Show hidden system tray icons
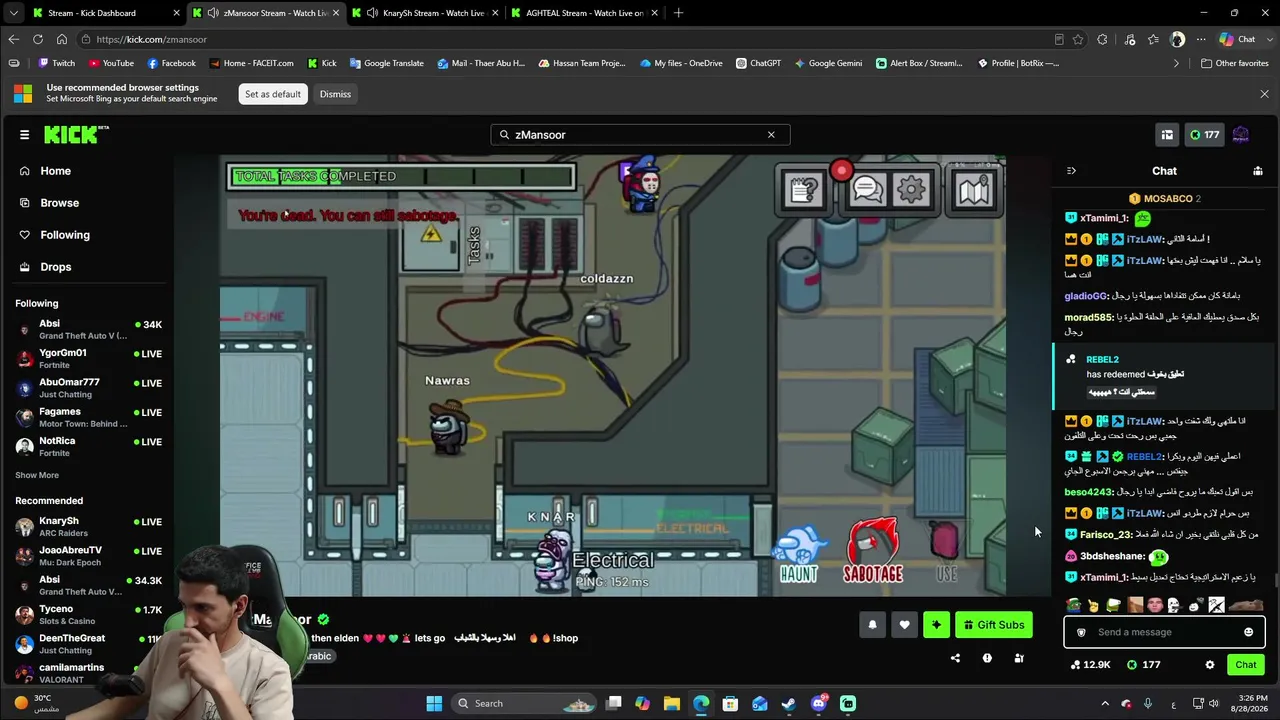 click(1104, 703)
